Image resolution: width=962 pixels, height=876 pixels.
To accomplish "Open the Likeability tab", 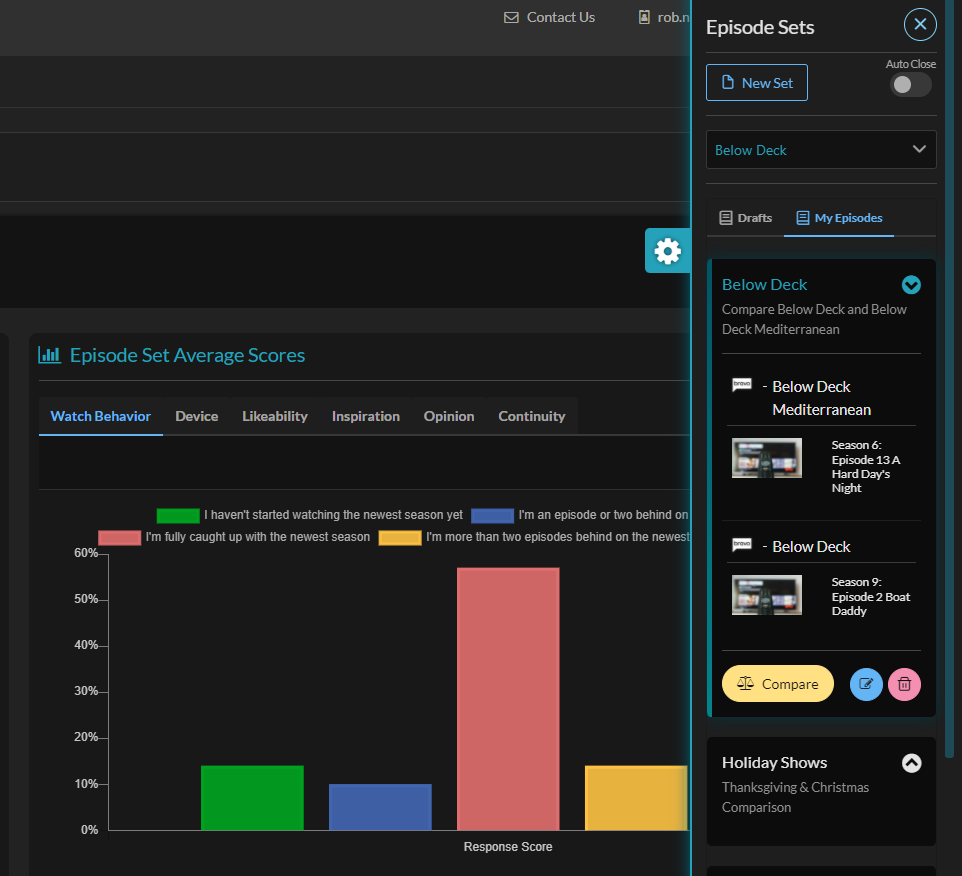I will pos(275,416).
